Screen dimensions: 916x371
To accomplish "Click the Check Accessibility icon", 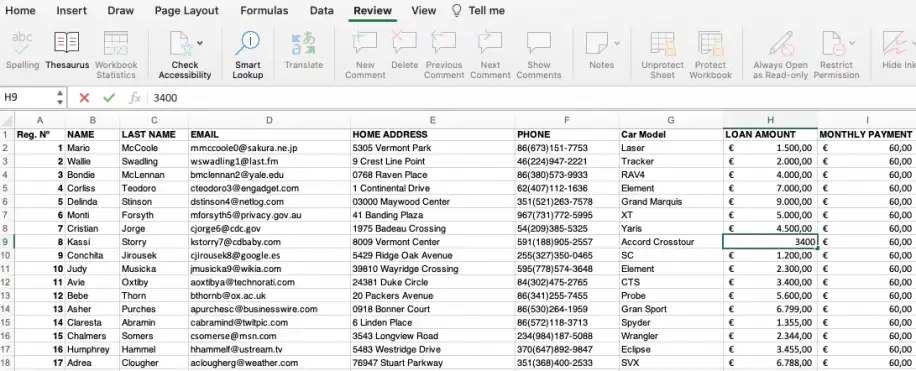I will click(181, 43).
